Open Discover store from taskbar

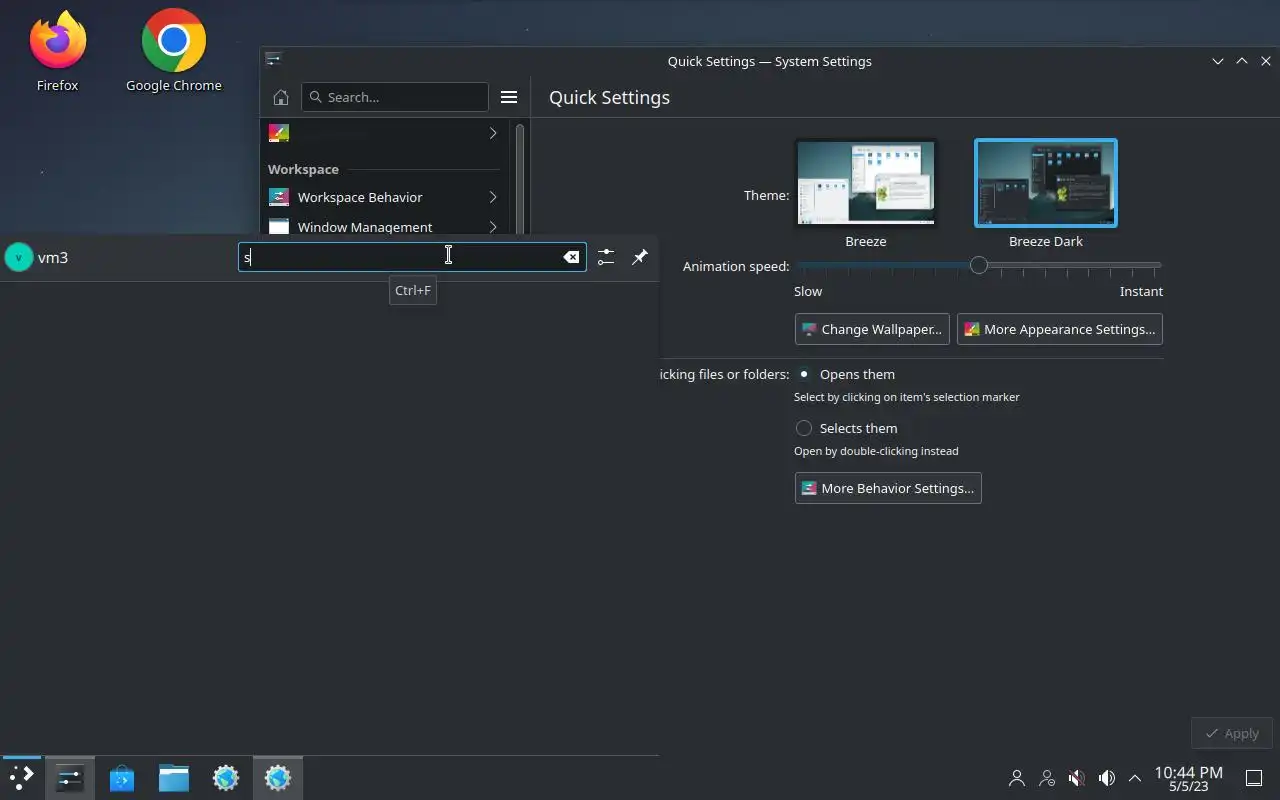point(122,777)
